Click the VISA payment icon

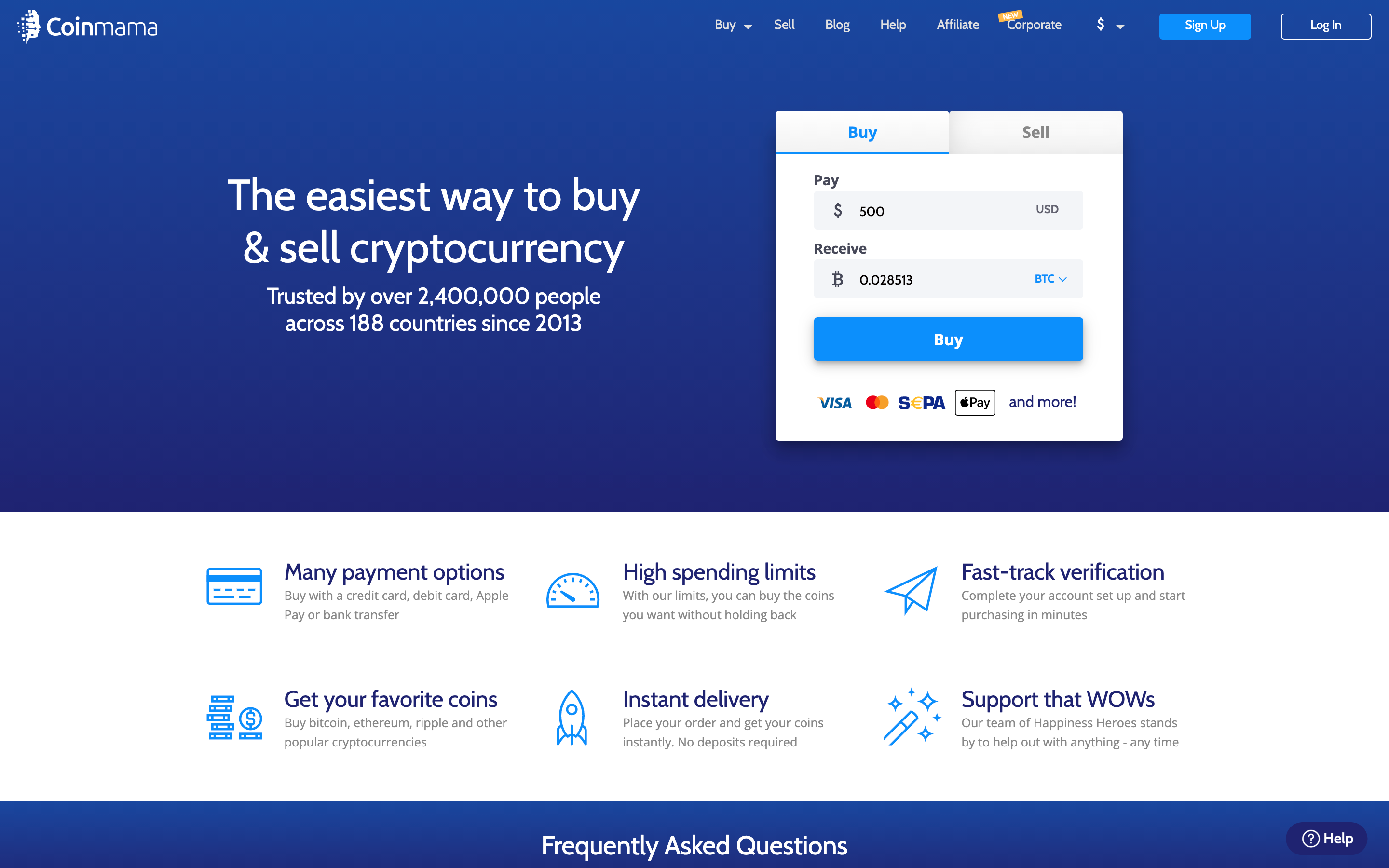(834, 402)
